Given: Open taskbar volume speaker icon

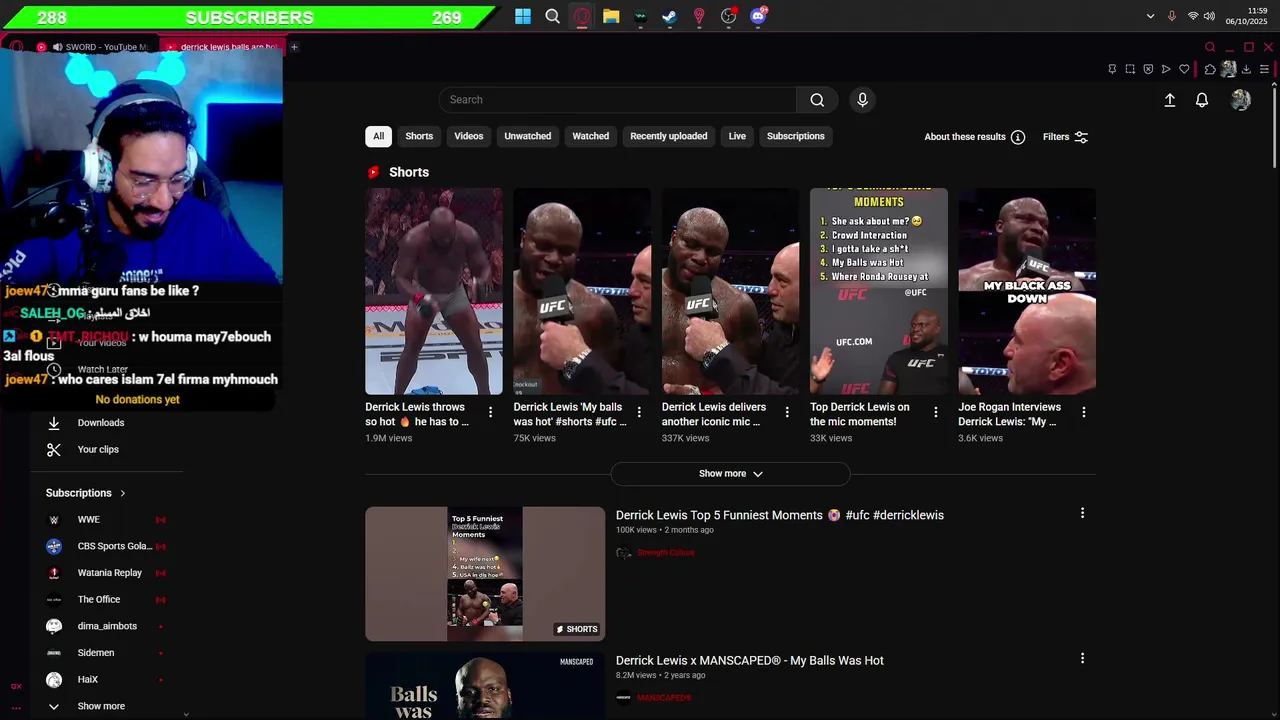Looking at the screenshot, I should [1210, 16].
